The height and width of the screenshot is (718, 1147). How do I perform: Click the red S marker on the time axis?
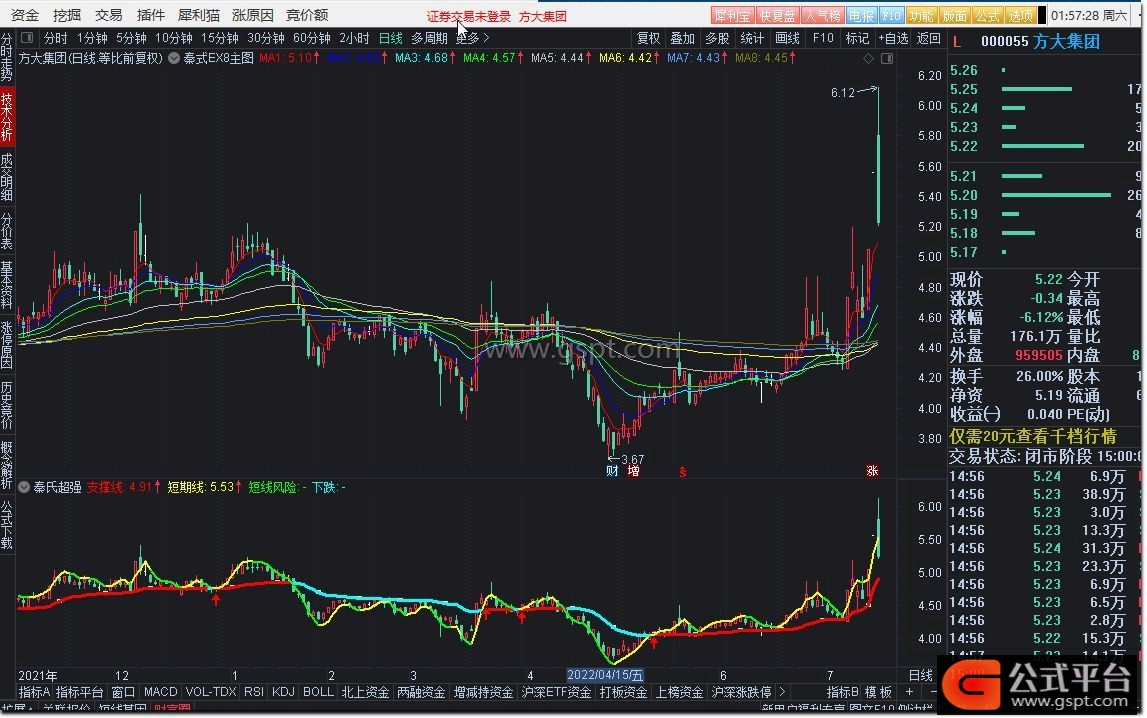pyautogui.click(x=682, y=472)
